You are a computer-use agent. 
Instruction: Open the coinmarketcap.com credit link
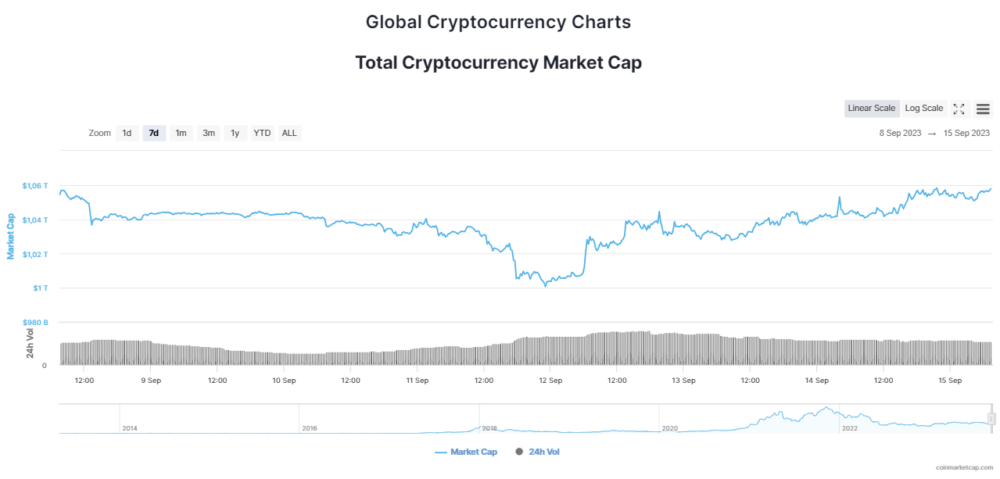[x=963, y=467]
